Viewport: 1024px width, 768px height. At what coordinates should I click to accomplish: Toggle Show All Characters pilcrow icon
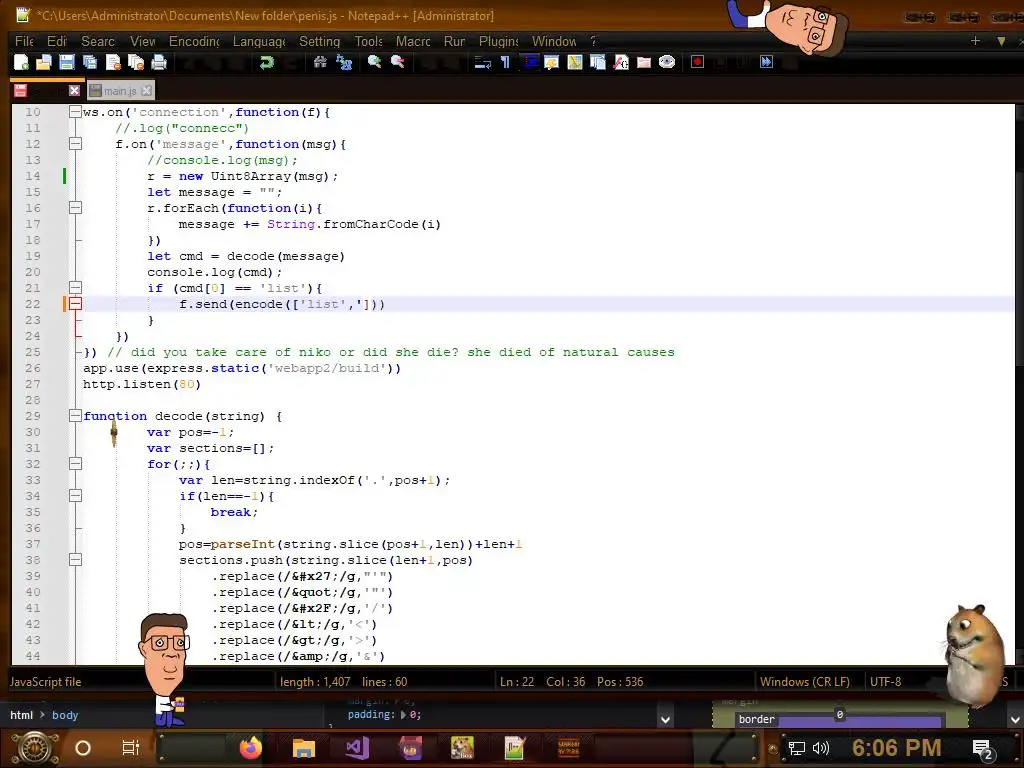[x=505, y=62]
